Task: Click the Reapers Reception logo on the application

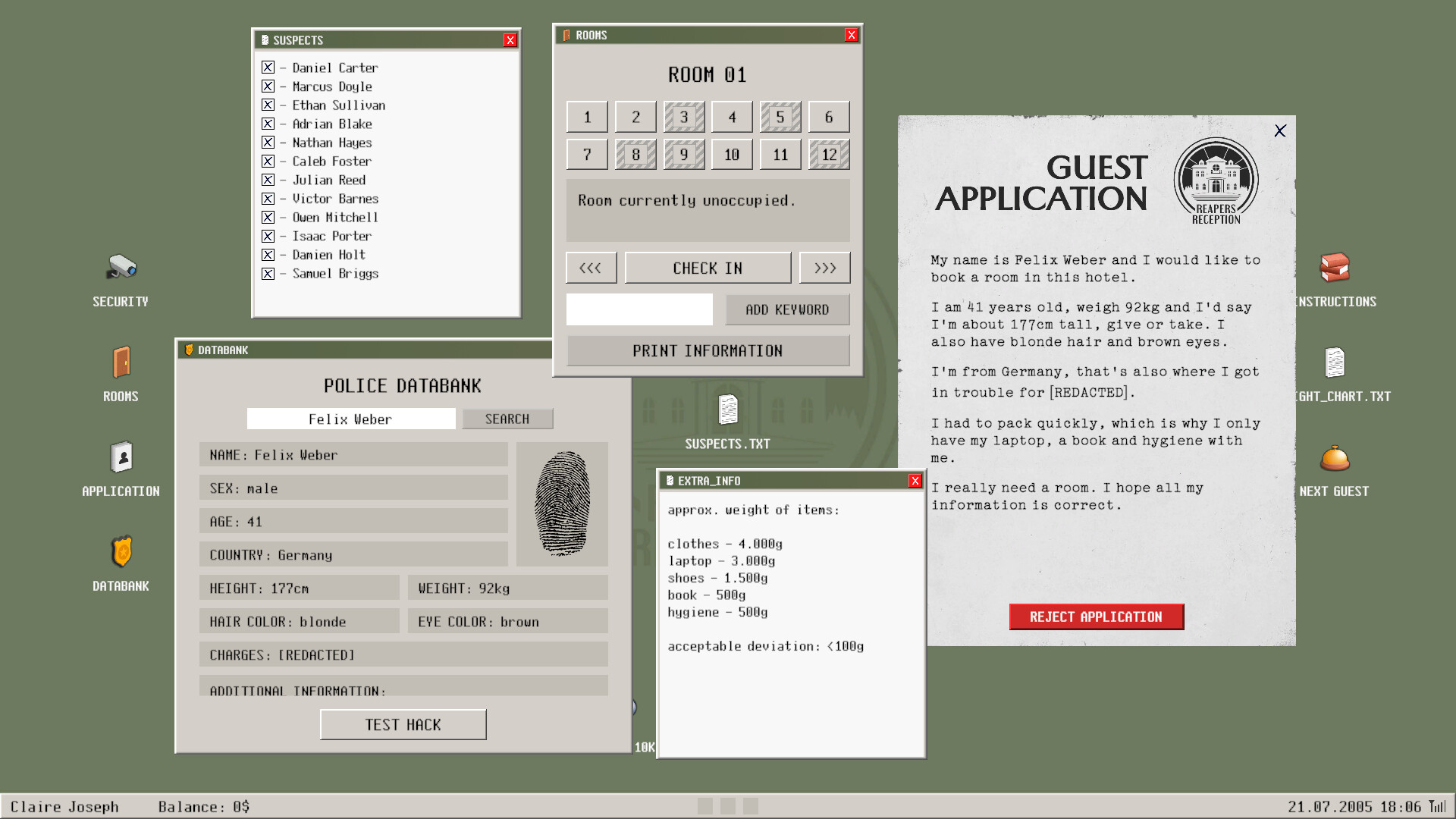Action: point(1216,180)
